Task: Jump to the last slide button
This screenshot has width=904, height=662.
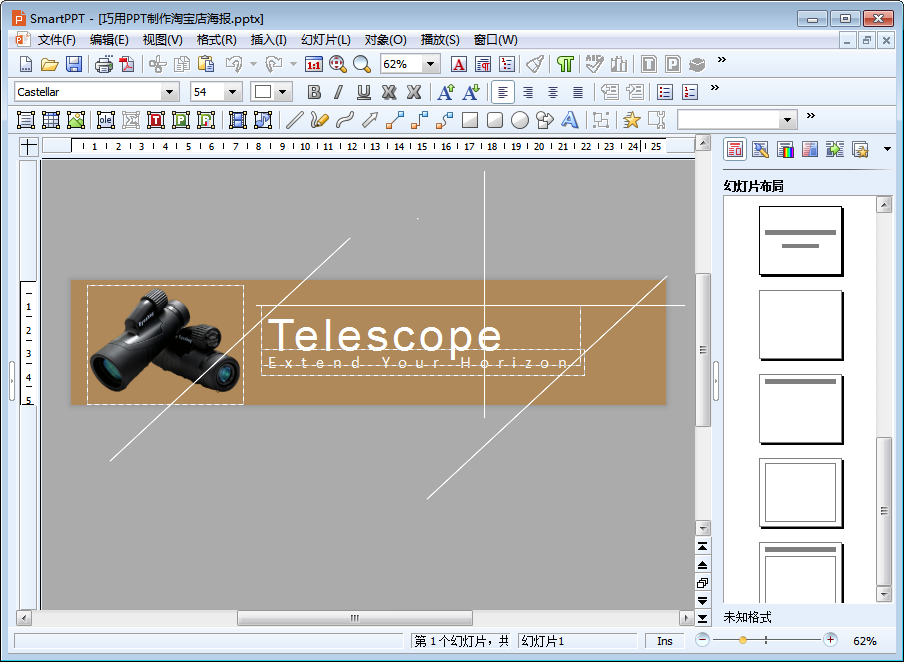Action: point(702,619)
